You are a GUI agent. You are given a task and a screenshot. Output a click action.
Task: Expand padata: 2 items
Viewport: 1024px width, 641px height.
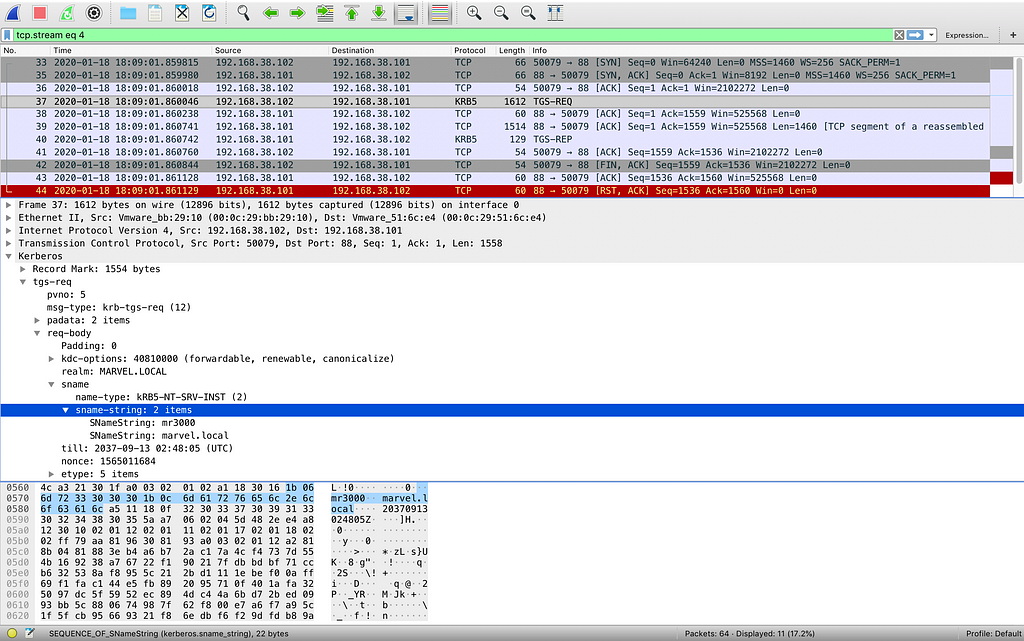point(37,320)
